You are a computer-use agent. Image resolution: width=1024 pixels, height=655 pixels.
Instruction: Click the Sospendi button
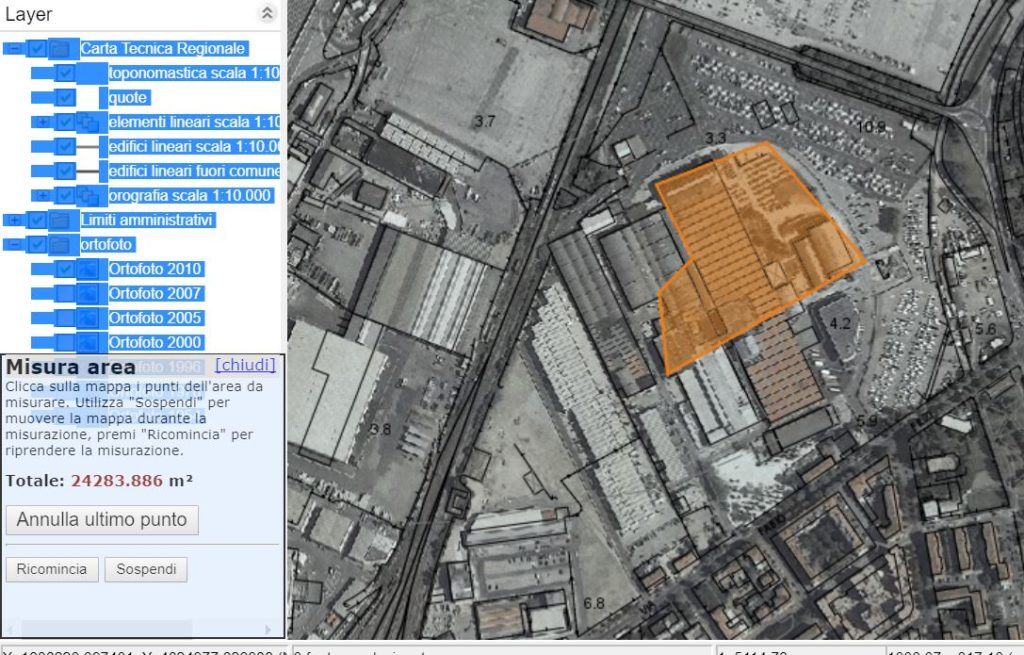(x=146, y=570)
